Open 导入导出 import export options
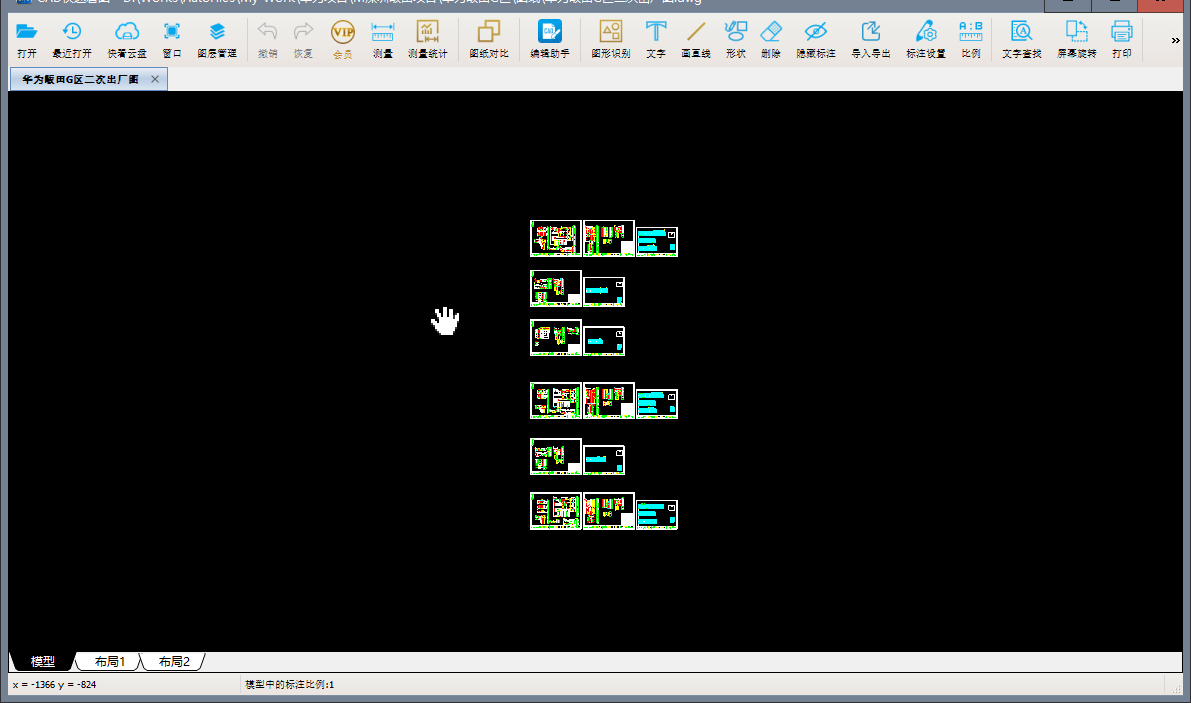Screen dimensions: 1191x703 coord(870,39)
